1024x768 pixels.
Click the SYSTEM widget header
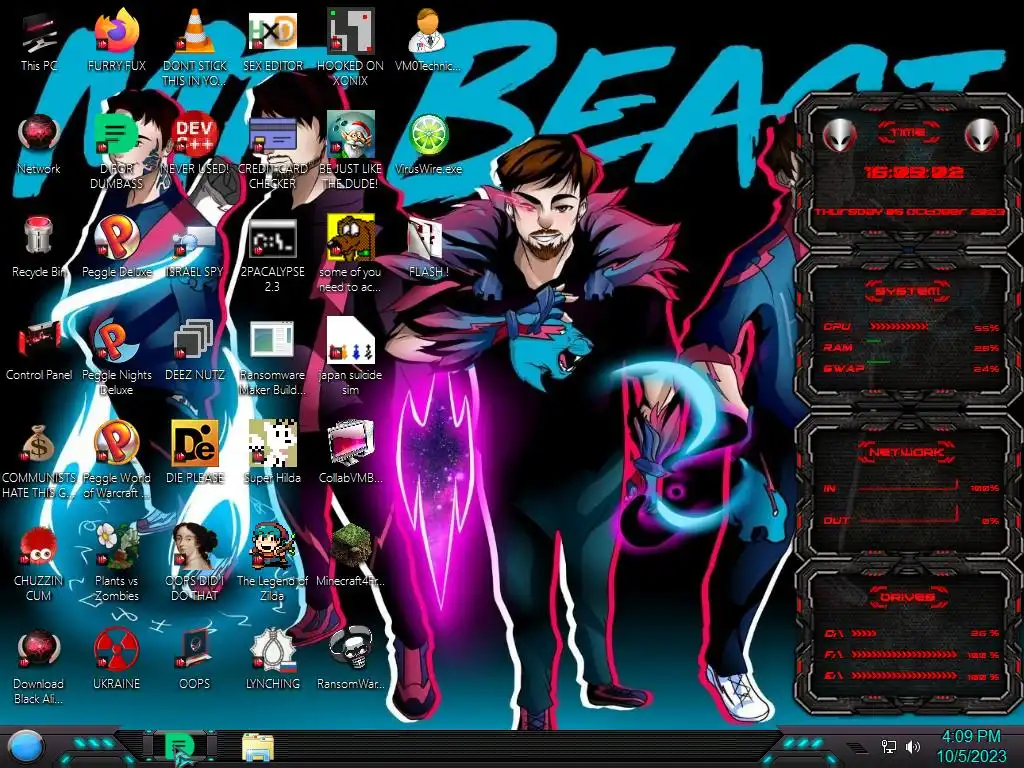pyautogui.click(x=908, y=291)
